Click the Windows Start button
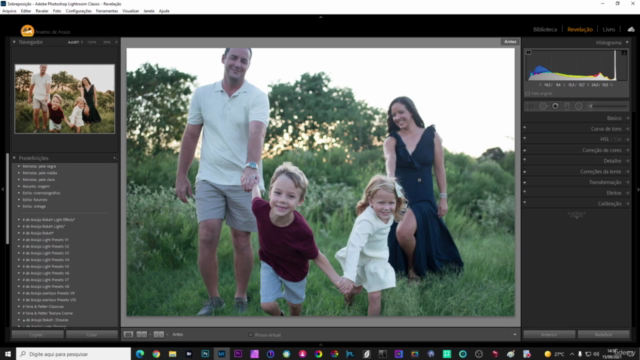The image size is (640, 360). click(7, 354)
